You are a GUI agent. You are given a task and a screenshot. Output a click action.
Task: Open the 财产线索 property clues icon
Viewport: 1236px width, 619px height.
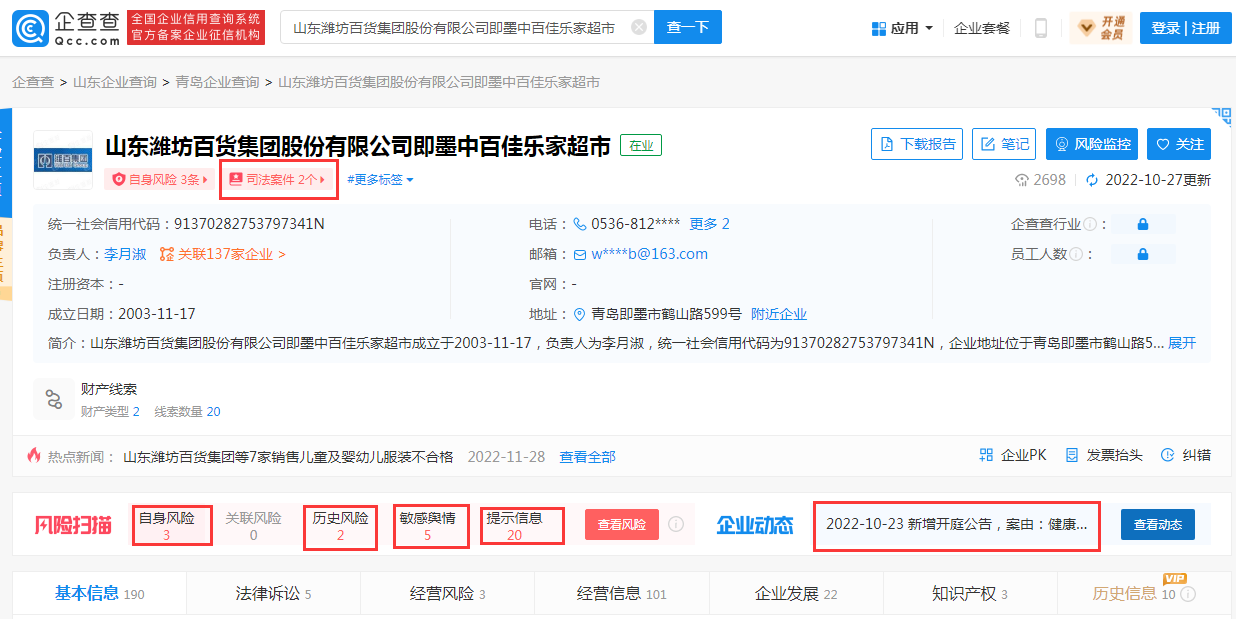pos(54,400)
